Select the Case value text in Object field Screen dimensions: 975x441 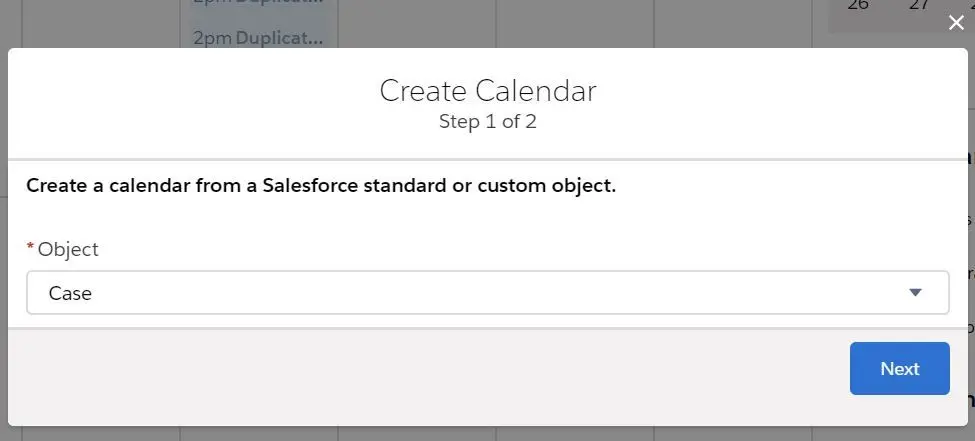click(x=70, y=293)
